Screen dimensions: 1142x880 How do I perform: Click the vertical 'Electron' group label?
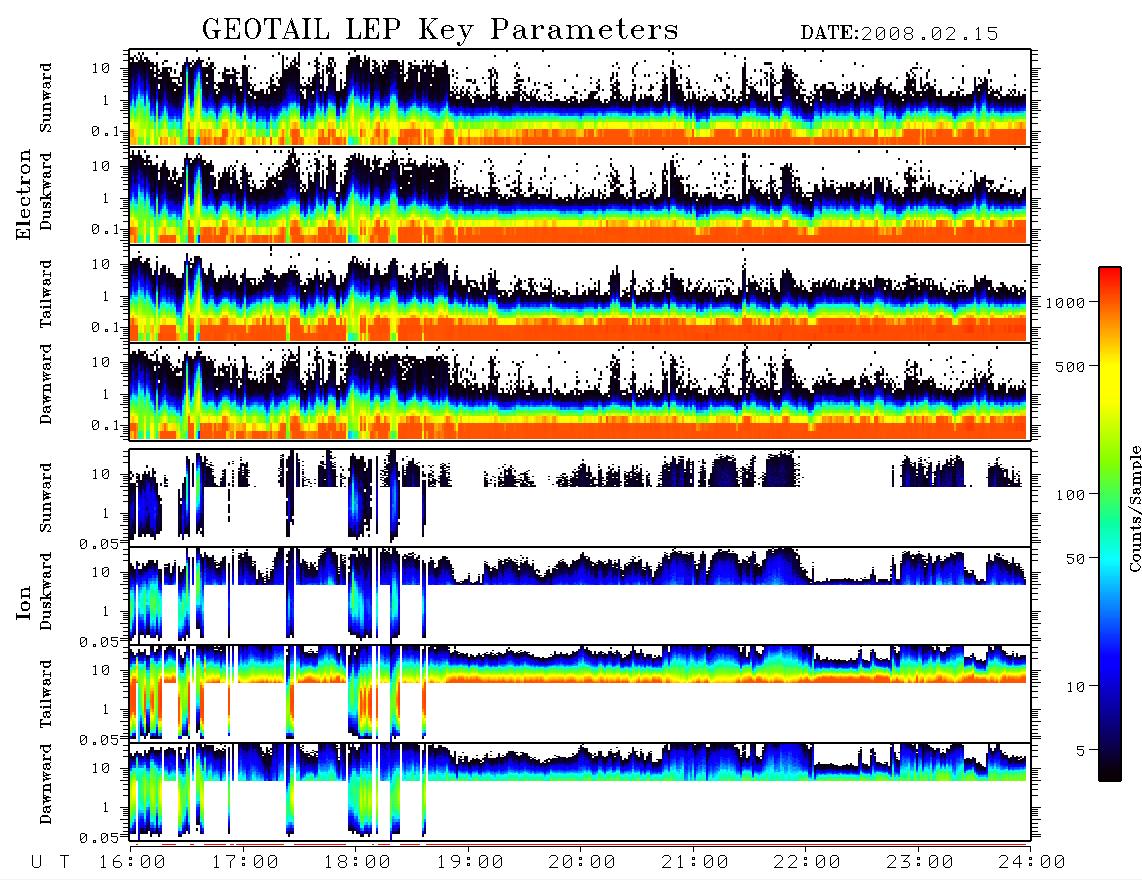pos(24,195)
